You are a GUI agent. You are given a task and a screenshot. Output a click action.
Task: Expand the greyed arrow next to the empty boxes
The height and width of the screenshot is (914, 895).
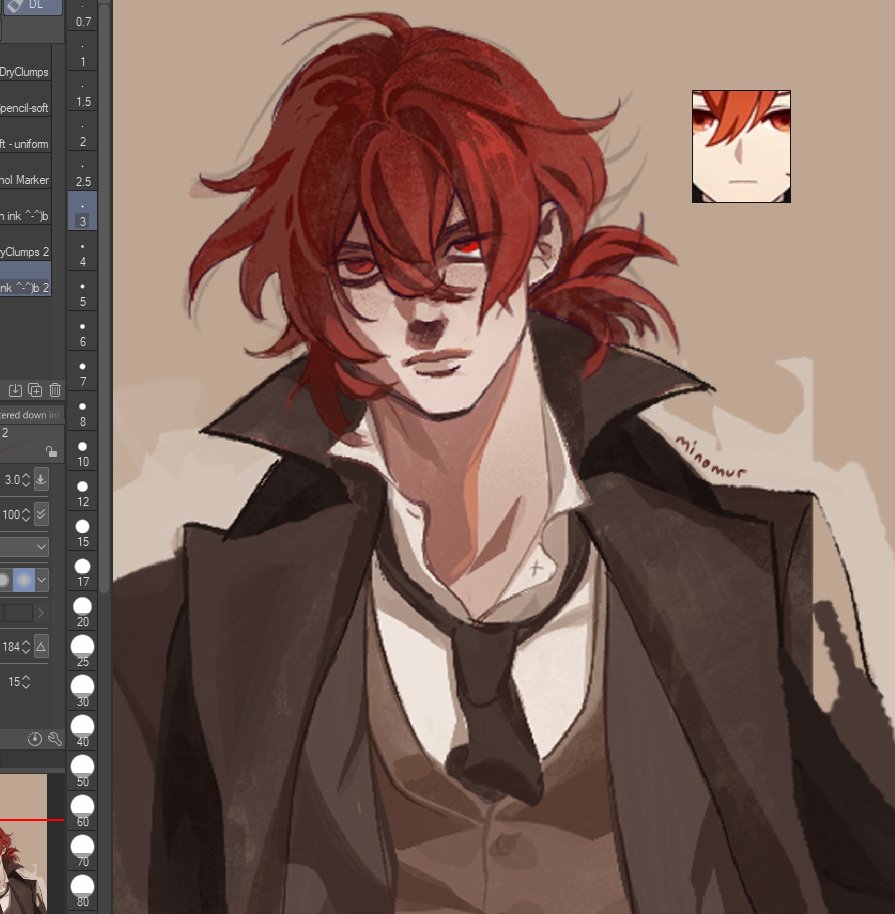pyautogui.click(x=41, y=613)
